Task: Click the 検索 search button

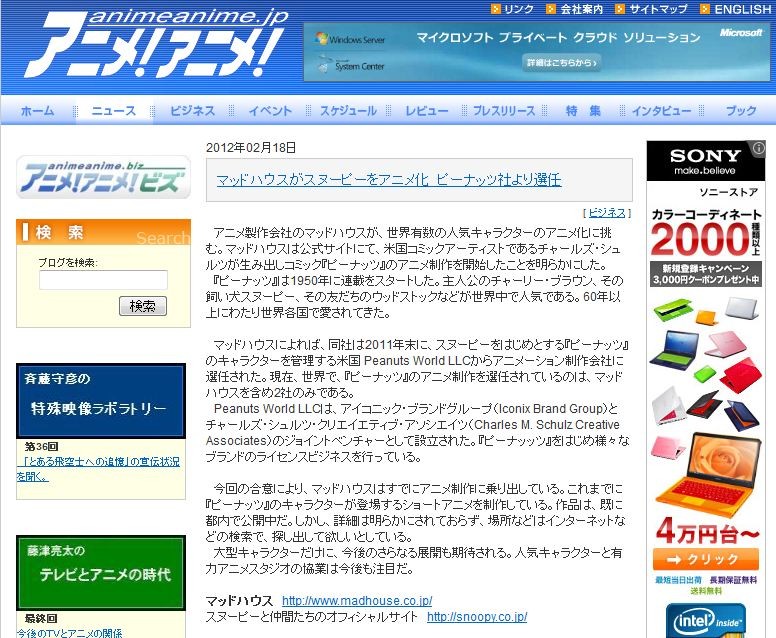Action: (x=143, y=306)
